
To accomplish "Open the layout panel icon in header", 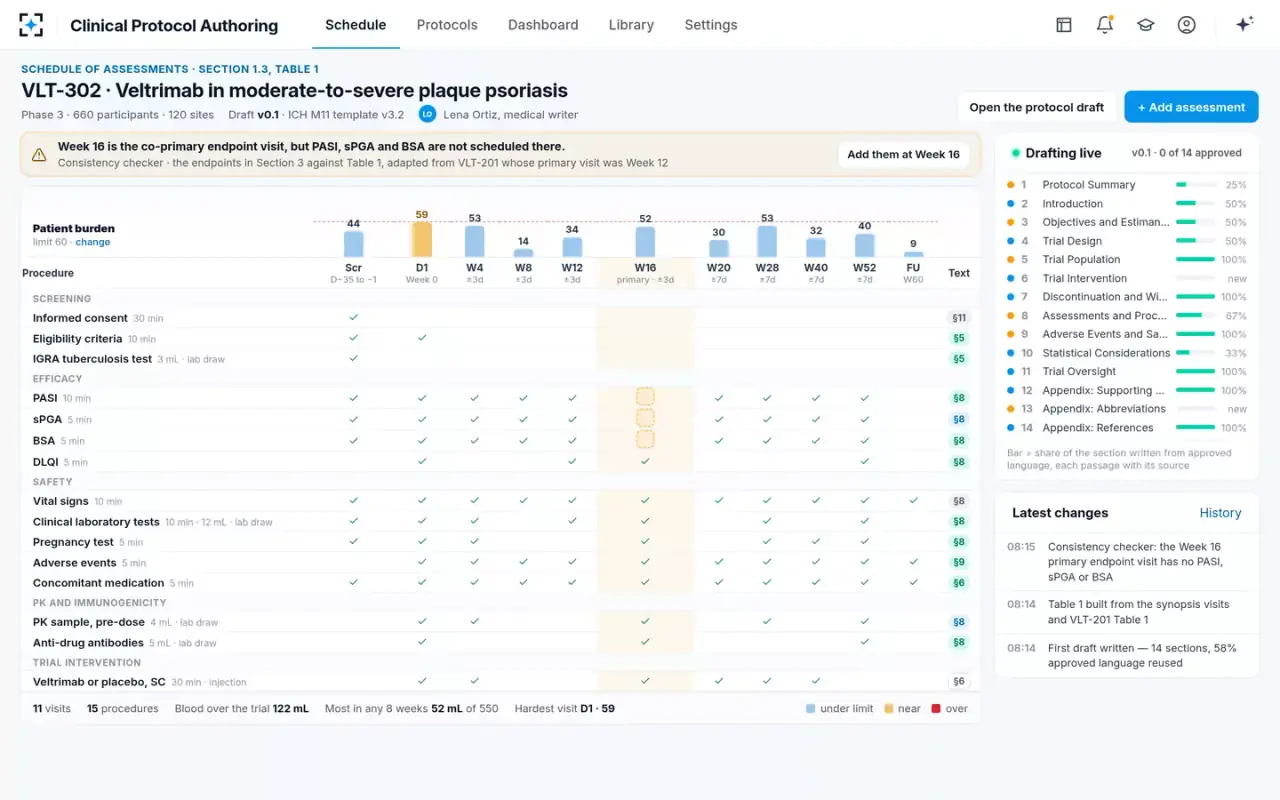I will point(1064,25).
